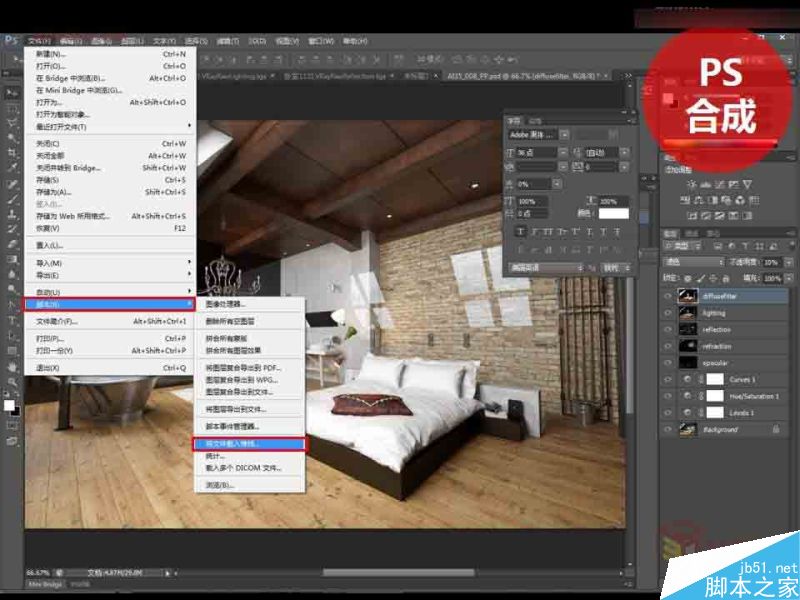The width and height of the screenshot is (800, 600).
Task: Choose the New entry with Ctrl+N shortcut
Action: click(x=110, y=54)
